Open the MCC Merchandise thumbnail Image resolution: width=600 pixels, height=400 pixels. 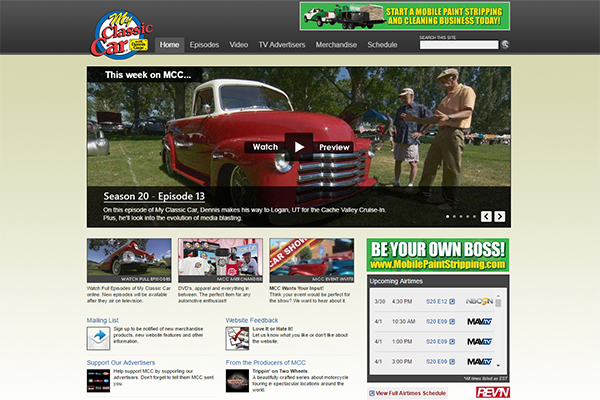click(x=220, y=260)
